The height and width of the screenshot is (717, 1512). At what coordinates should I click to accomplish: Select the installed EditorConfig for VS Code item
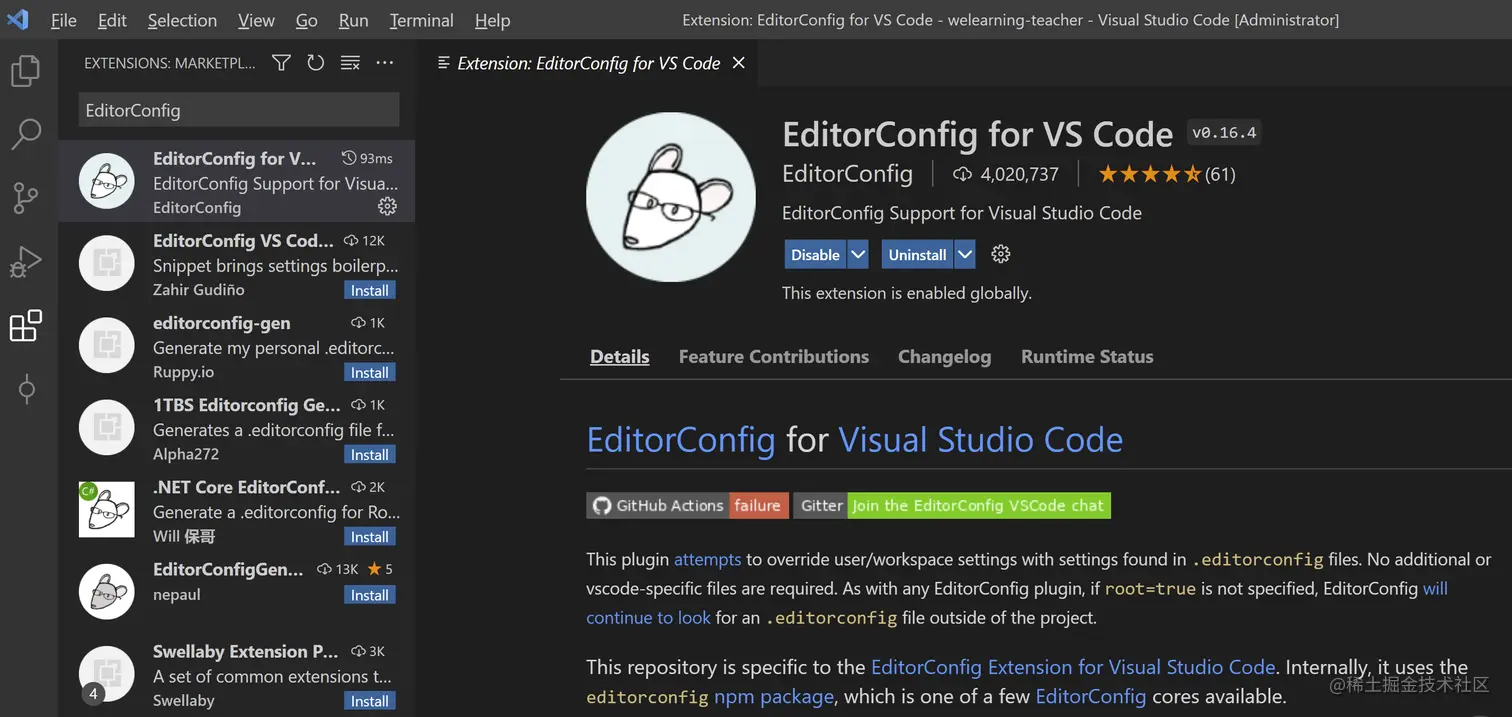[x=237, y=181]
